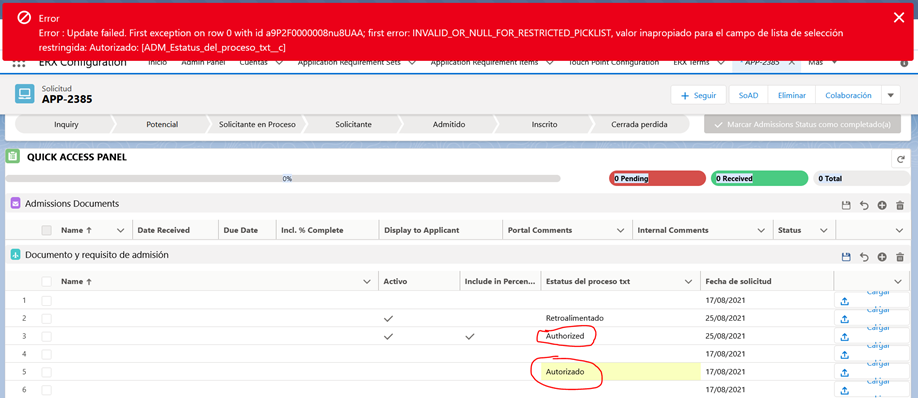The height and width of the screenshot is (398, 918).
Task: Click the 0 Pending red indicator
Action: click(657, 179)
